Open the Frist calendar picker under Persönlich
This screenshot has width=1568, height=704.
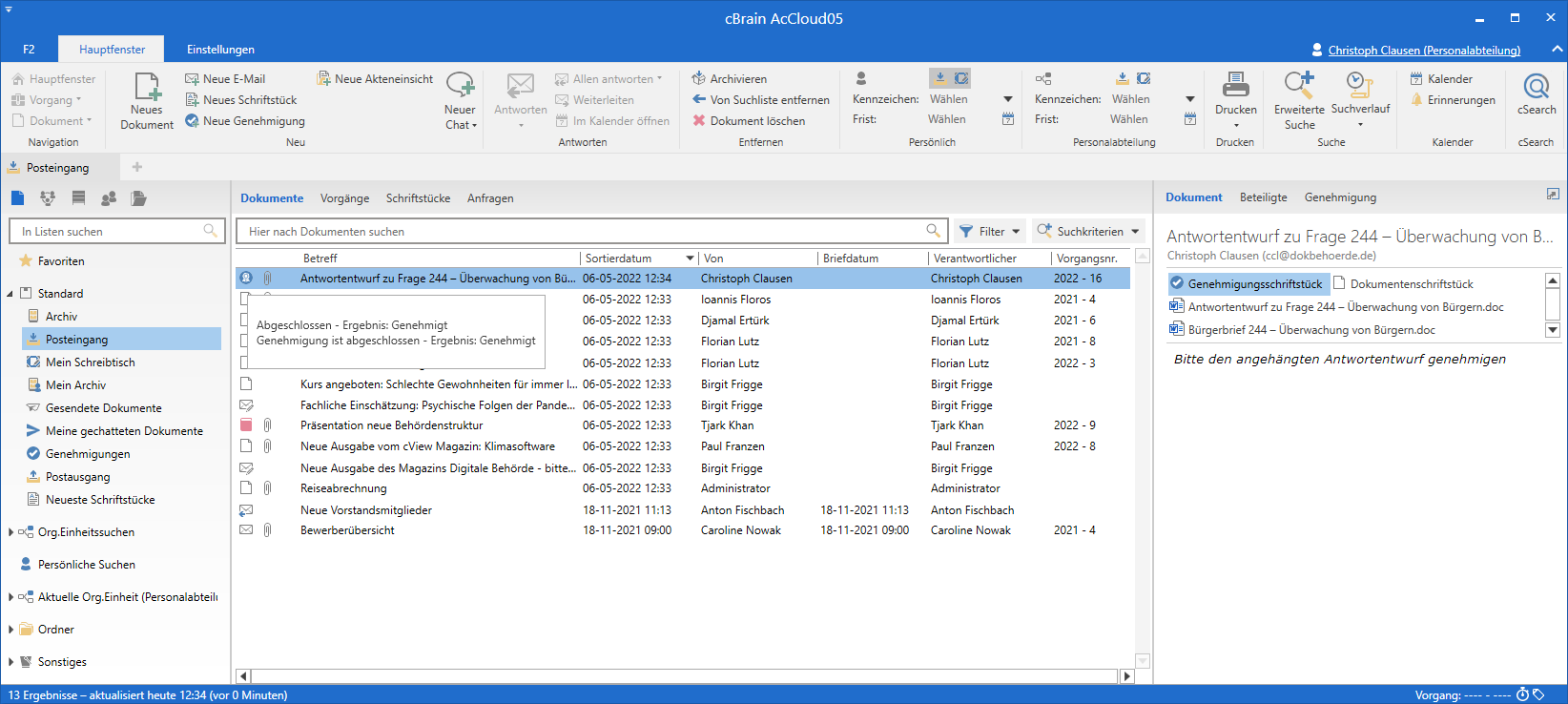tap(1008, 119)
